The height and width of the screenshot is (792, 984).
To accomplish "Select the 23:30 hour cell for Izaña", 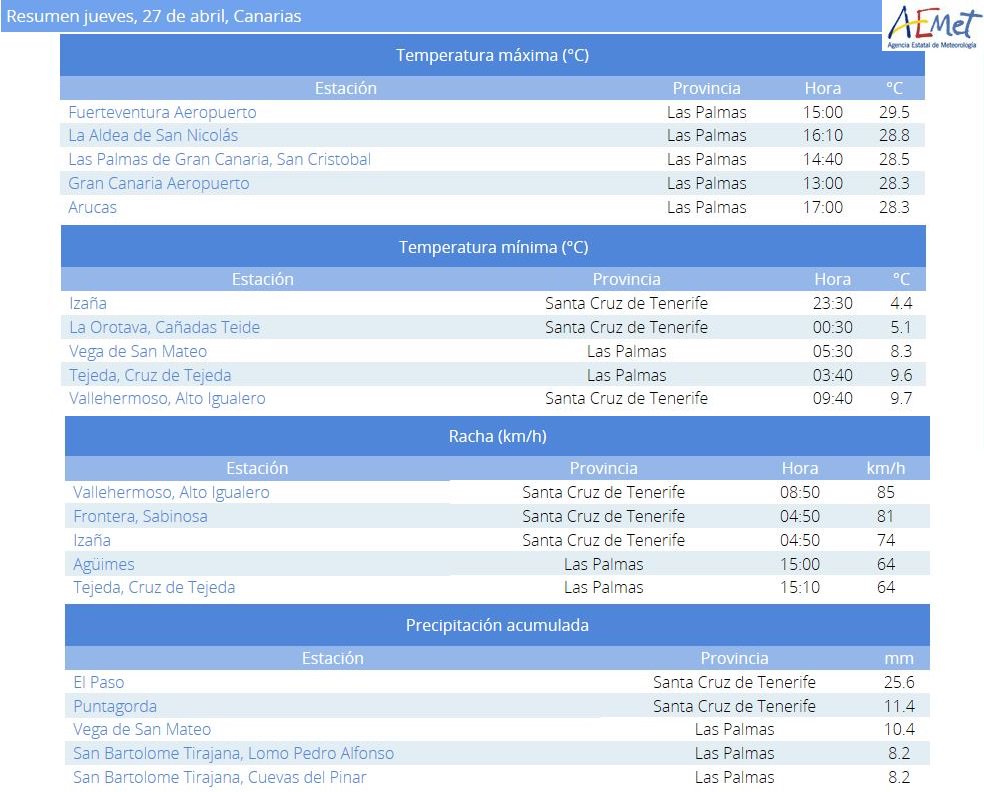I will (833, 303).
